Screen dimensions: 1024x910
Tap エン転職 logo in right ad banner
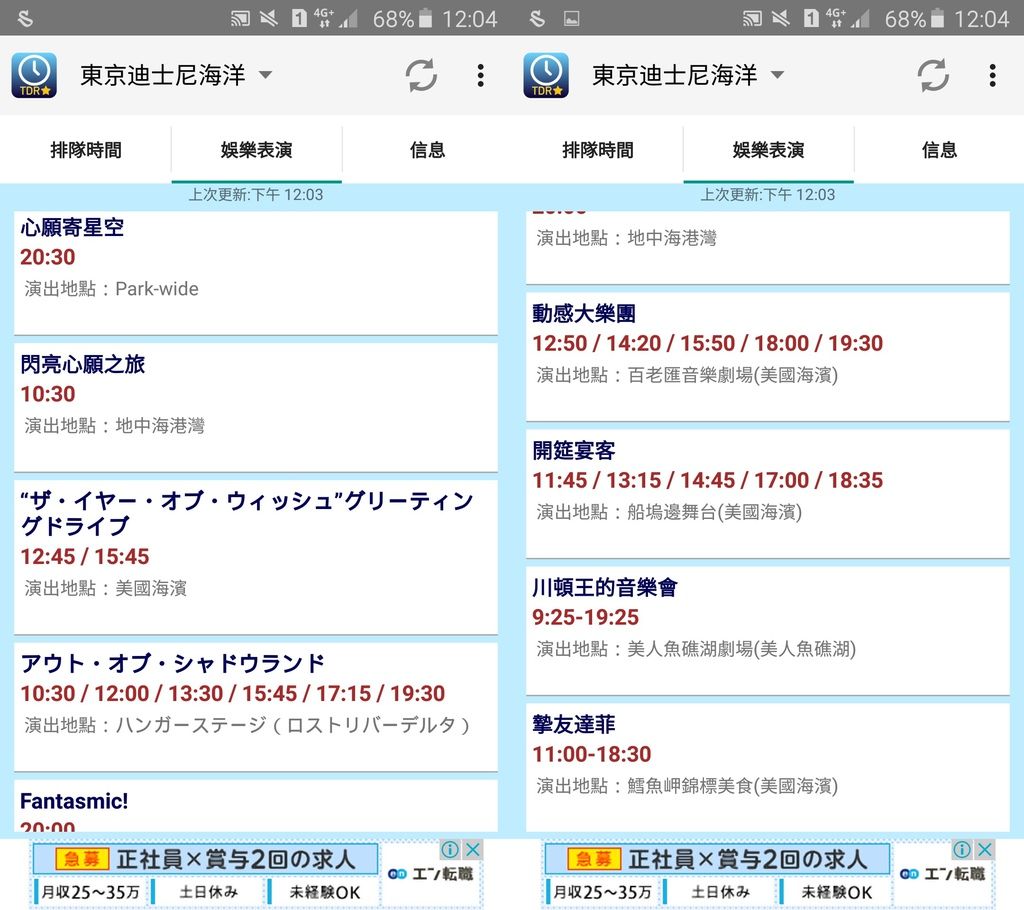pos(943,874)
